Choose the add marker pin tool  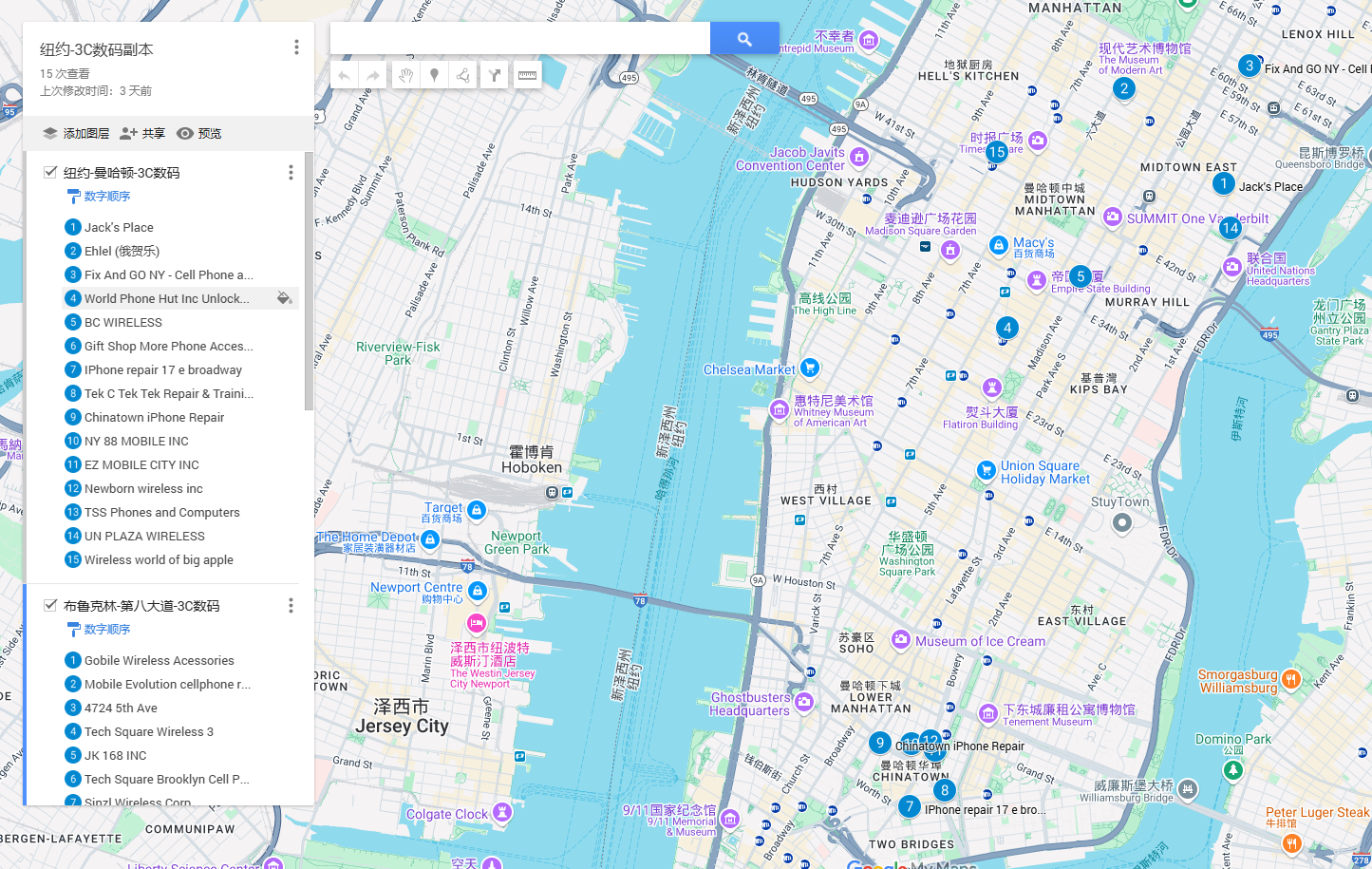[435, 75]
